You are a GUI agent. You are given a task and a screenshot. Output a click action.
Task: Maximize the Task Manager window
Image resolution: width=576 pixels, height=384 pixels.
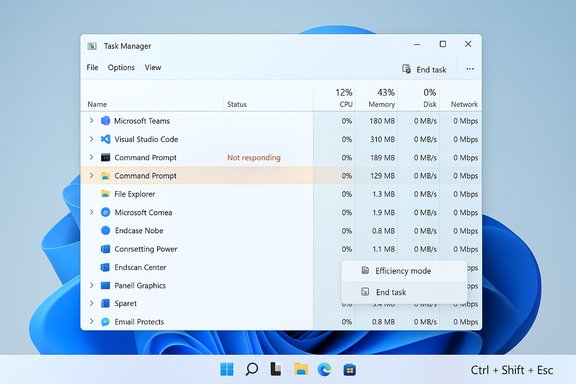tap(443, 44)
